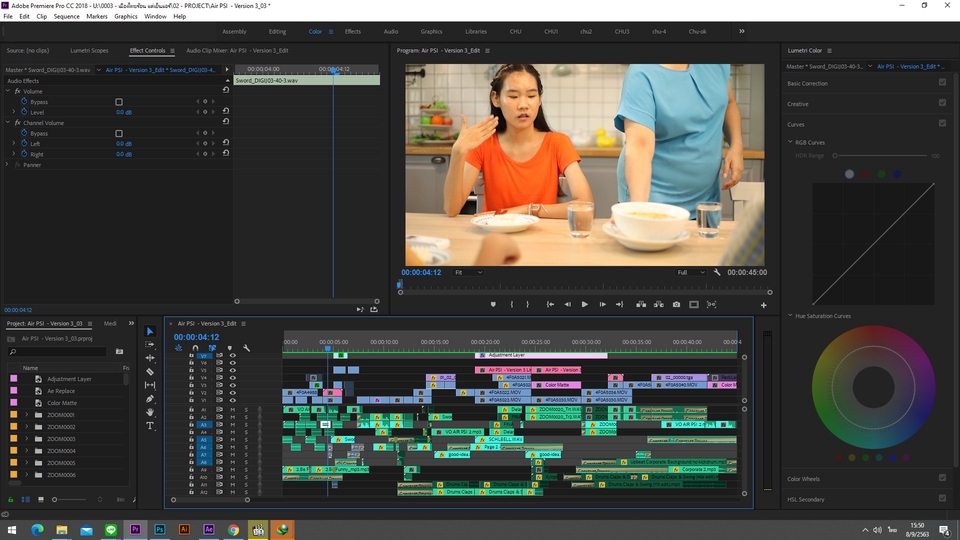Open the Lumetri Scopes tab
The width and height of the screenshot is (960, 540).
89,51
